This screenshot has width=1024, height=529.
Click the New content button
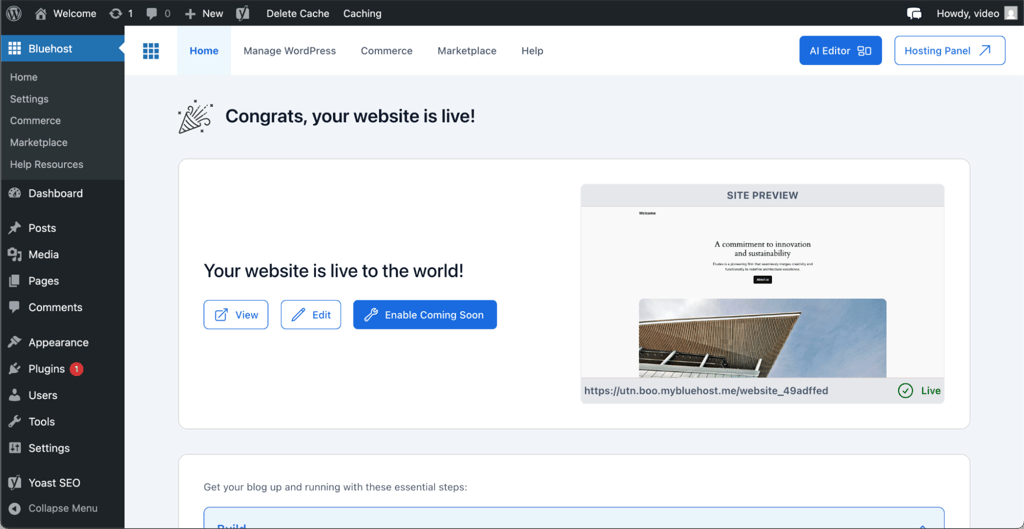pyautogui.click(x=204, y=13)
